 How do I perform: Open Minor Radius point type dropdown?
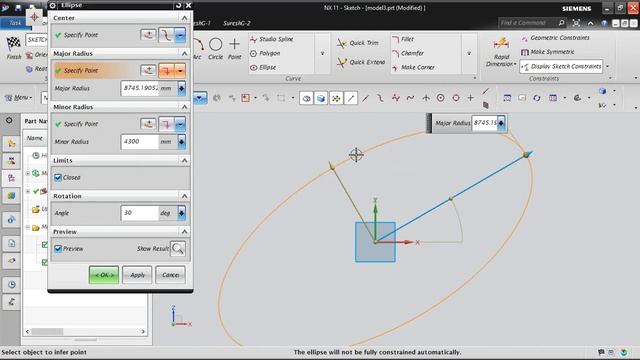pyautogui.click(x=180, y=124)
